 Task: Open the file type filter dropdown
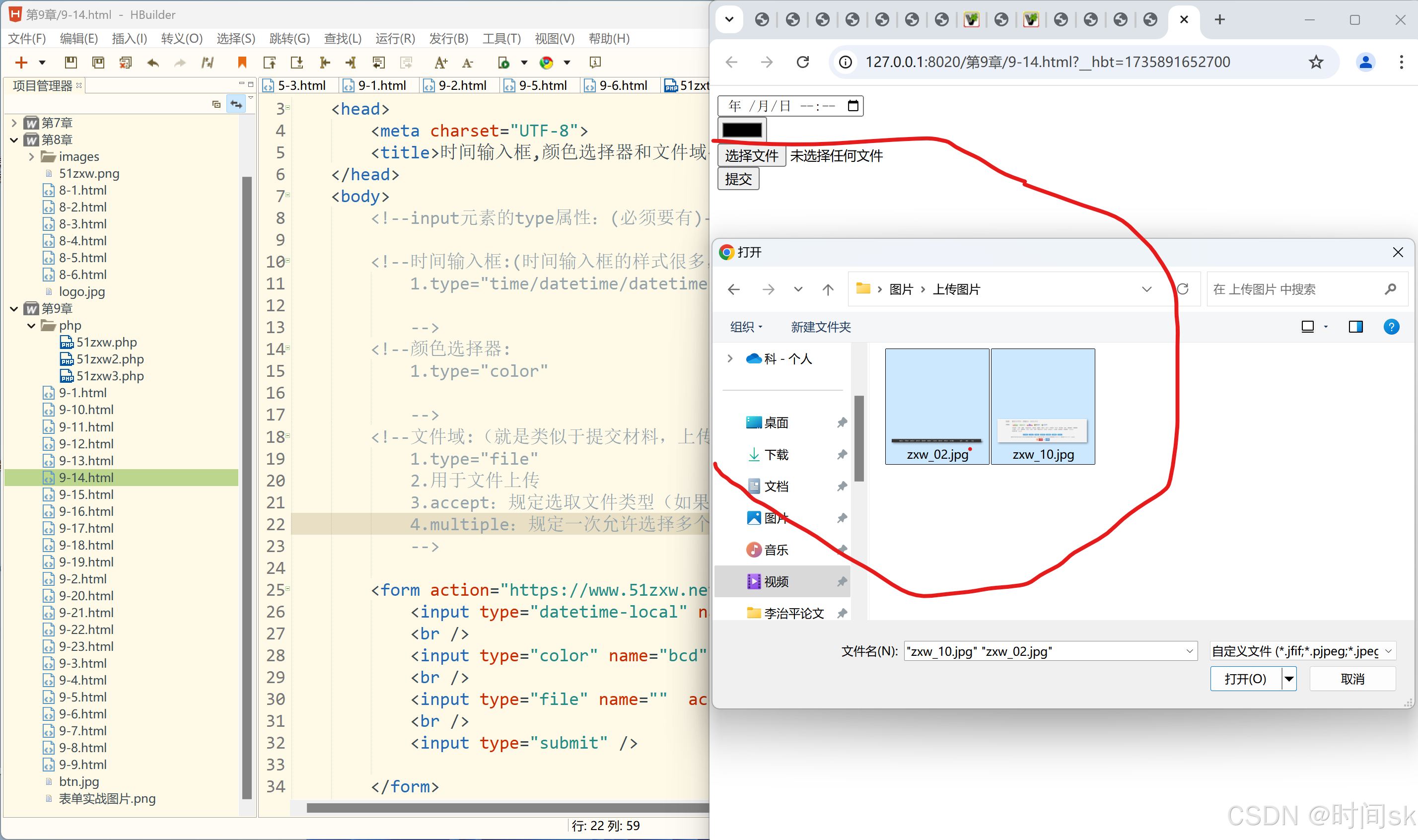coord(1302,651)
